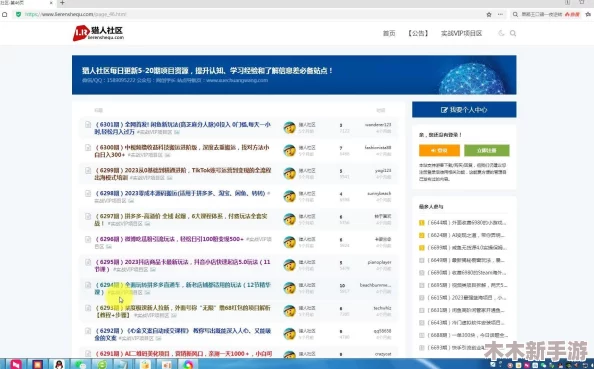Open the red square taskbar icon
The height and width of the screenshot is (369, 594).
38,364
